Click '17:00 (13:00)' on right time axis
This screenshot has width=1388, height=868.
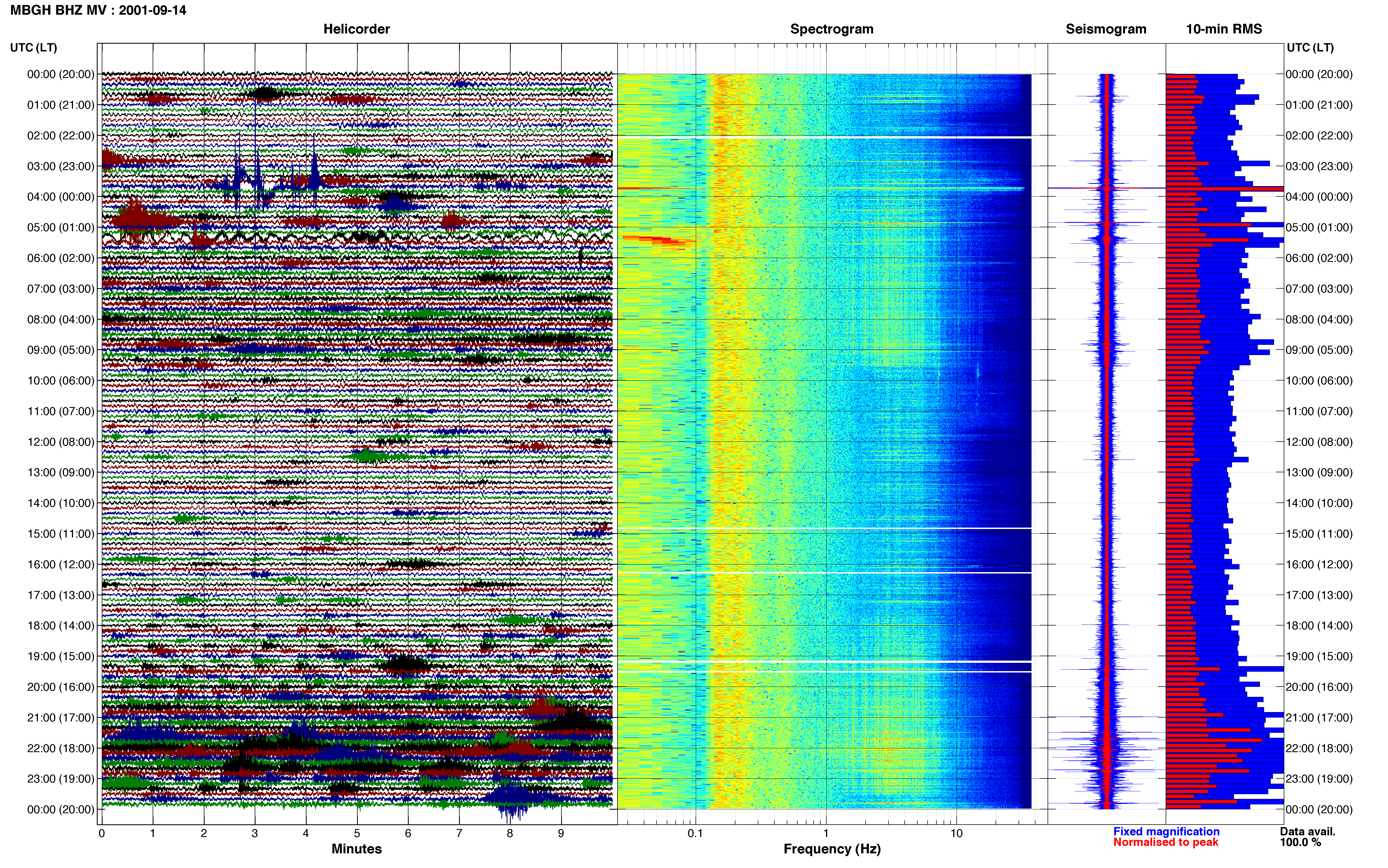click(x=1319, y=595)
